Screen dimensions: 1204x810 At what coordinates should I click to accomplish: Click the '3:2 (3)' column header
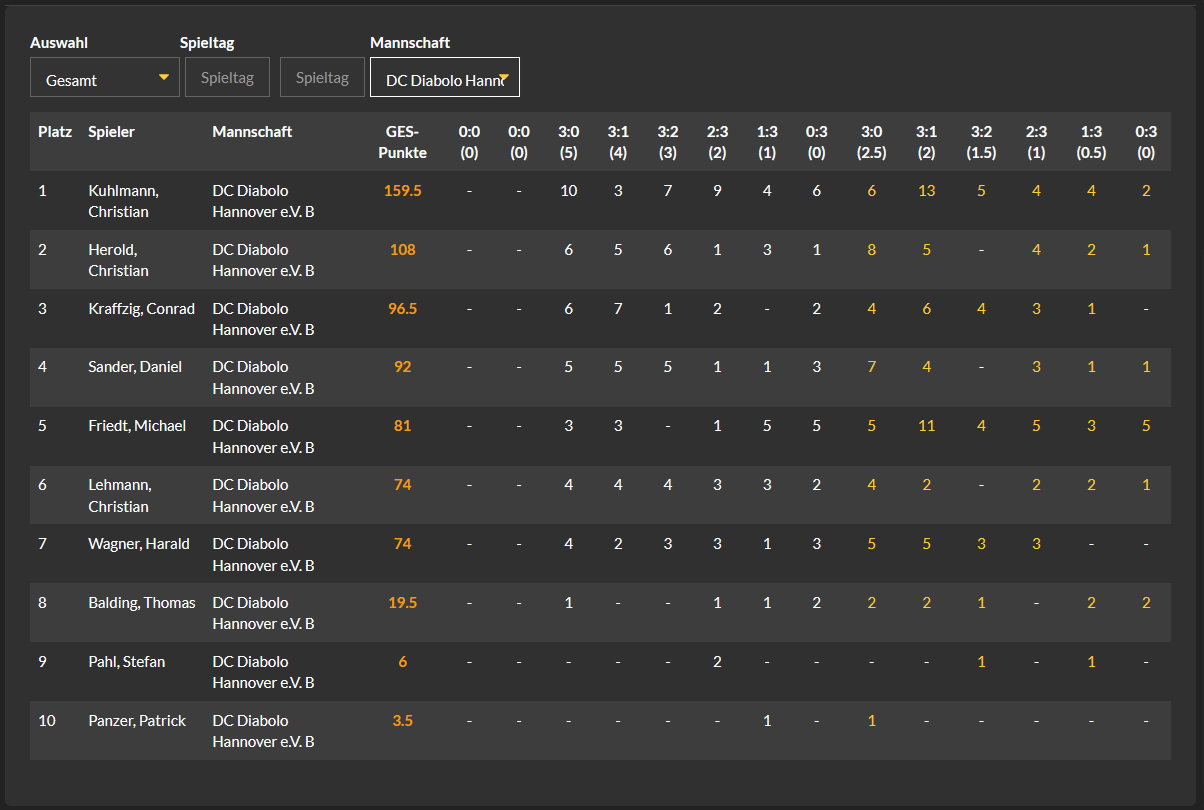click(668, 142)
